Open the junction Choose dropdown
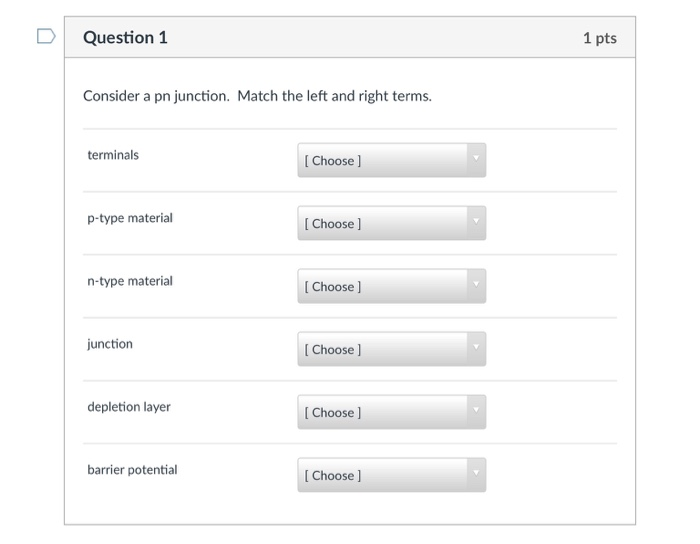 (x=392, y=349)
